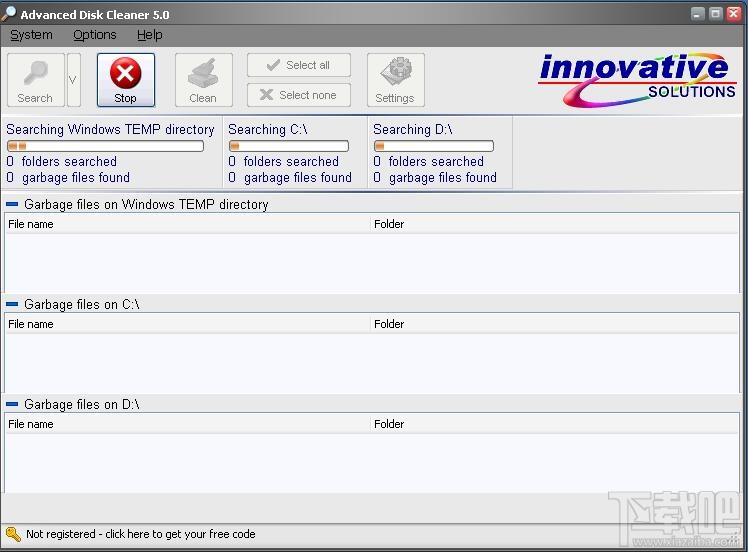
Task: Click the Windows TEMP directory progress bar
Action: click(105, 146)
